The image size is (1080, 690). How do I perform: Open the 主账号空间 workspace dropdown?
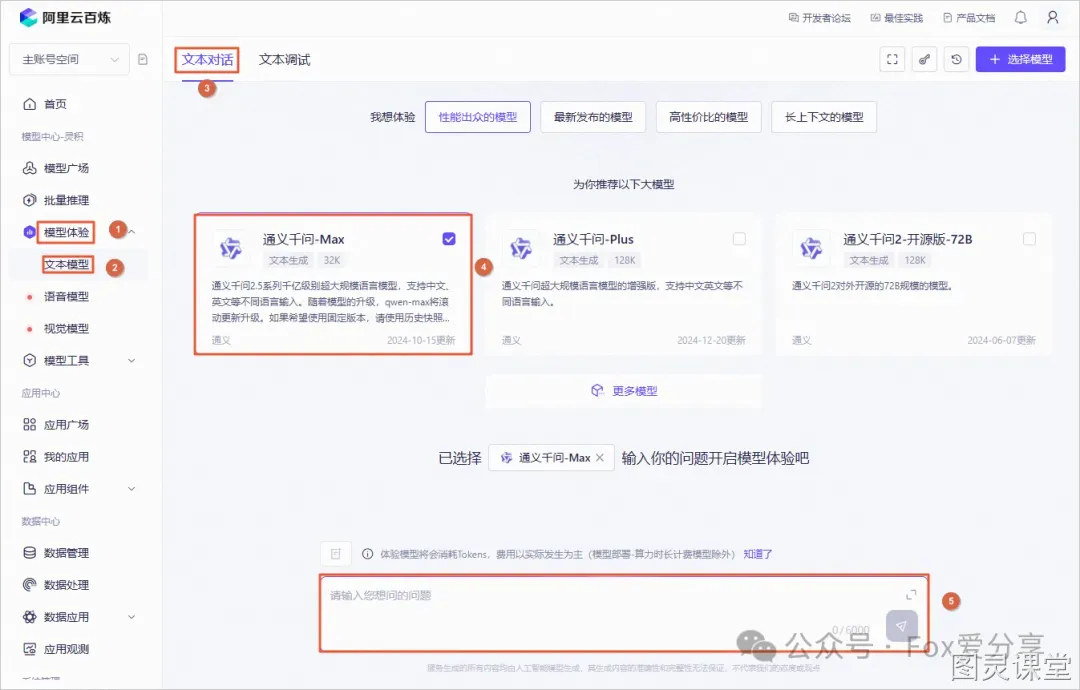point(69,59)
